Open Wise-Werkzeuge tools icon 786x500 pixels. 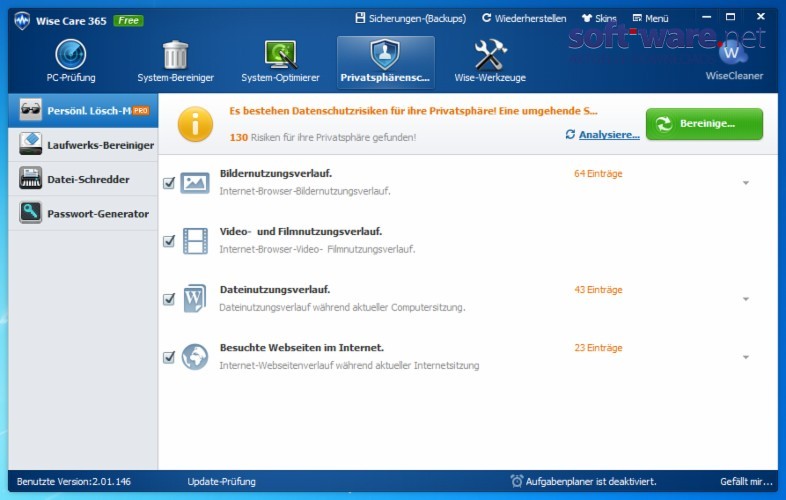tap(490, 54)
